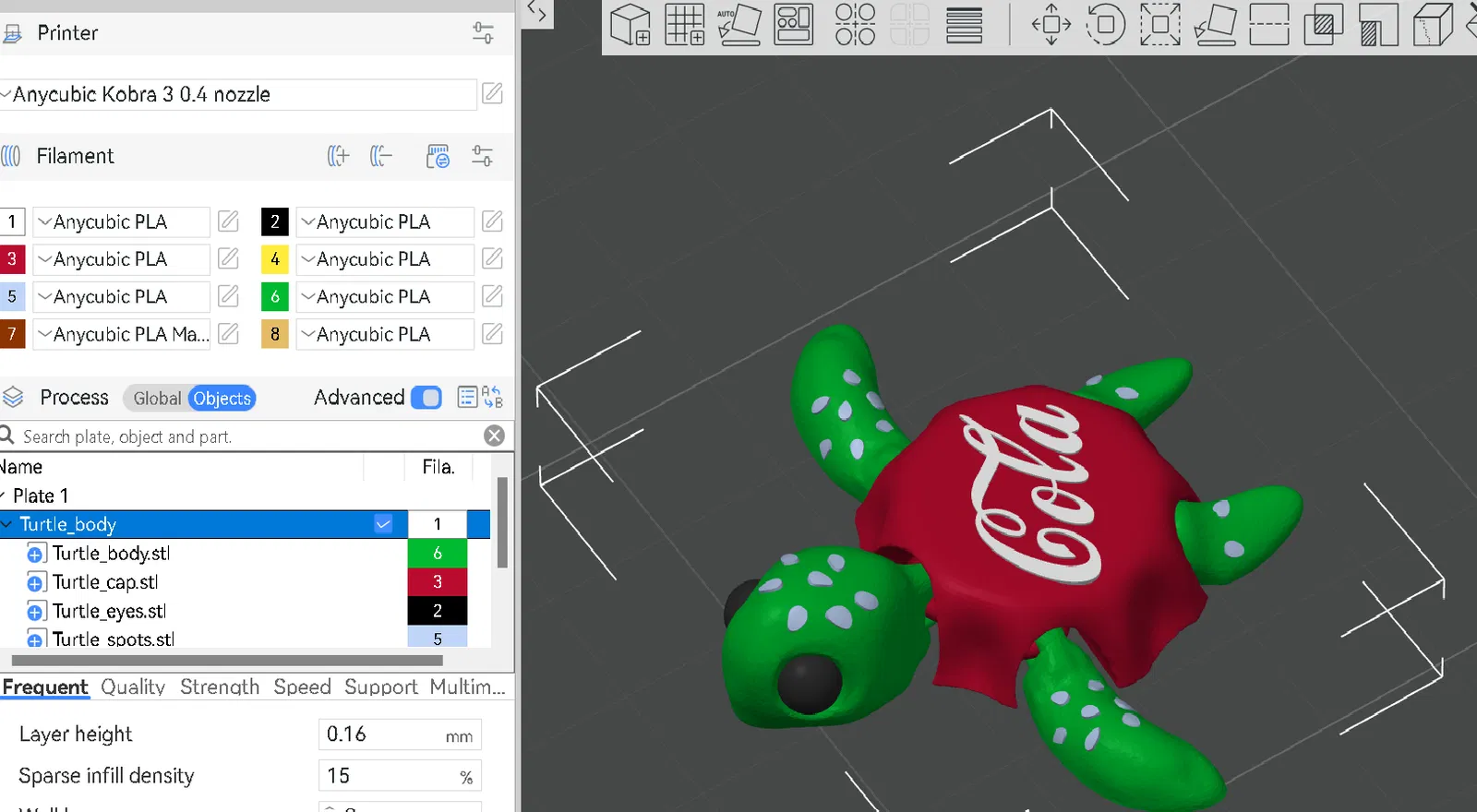The width and height of the screenshot is (1477, 812).
Task: Click the Auto orient icon
Action: point(739,25)
